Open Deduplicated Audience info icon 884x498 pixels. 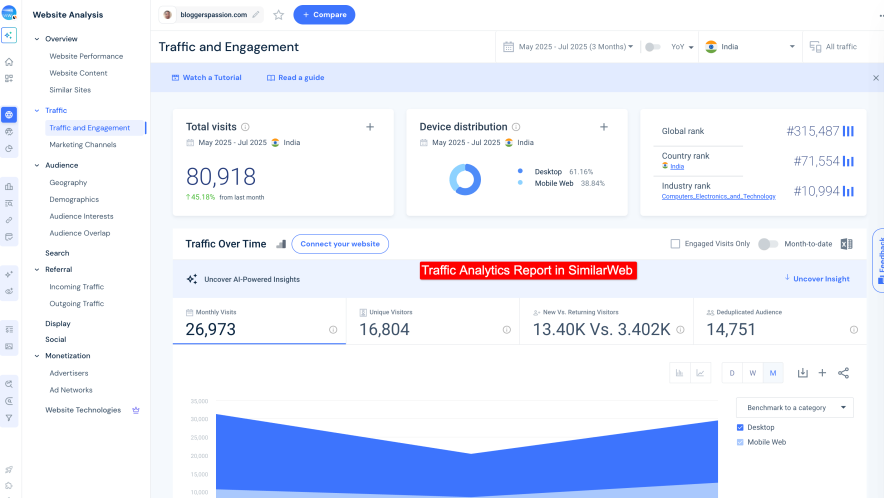pyautogui.click(x=854, y=330)
